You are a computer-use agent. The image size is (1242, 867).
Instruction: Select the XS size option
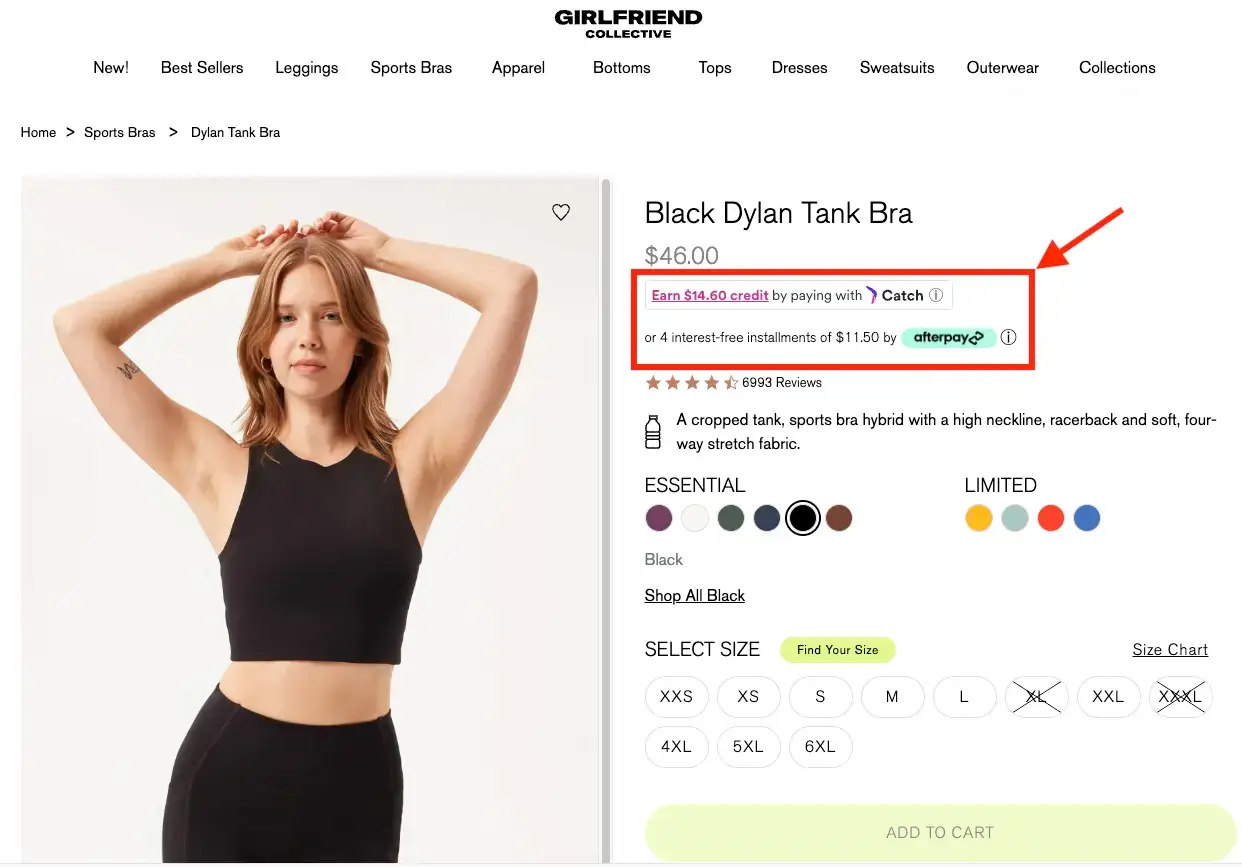748,697
